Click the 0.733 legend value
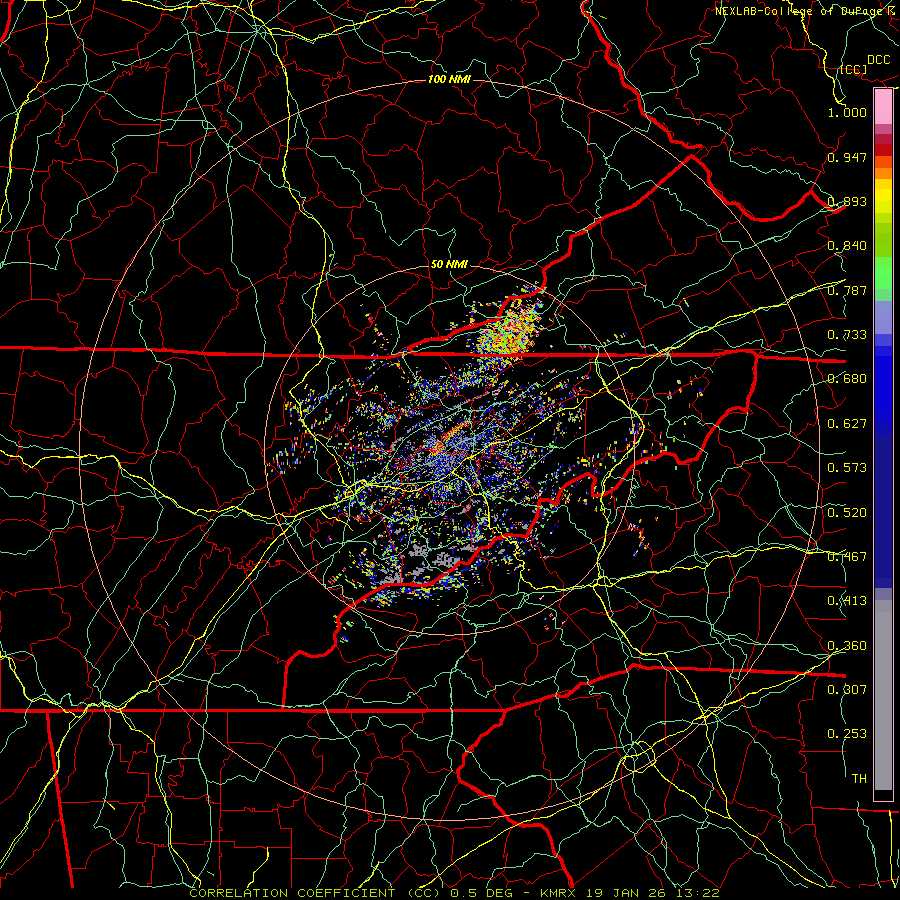This screenshot has height=900, width=900. click(x=847, y=335)
